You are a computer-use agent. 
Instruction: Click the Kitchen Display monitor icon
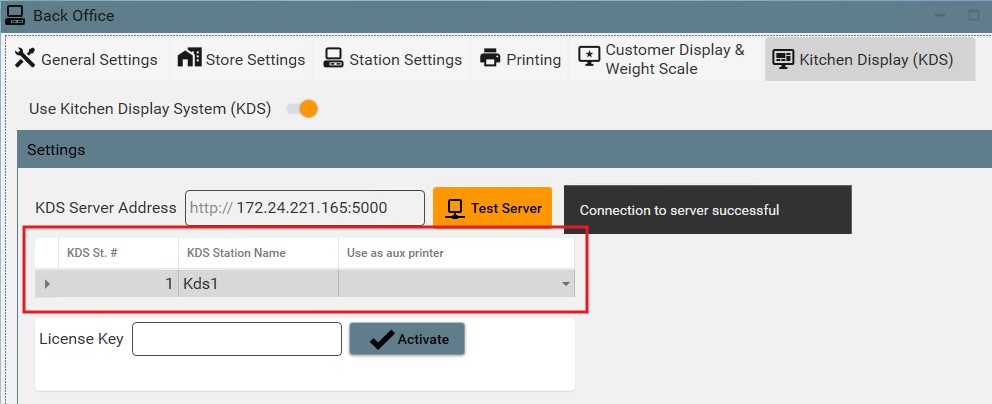[x=783, y=59]
